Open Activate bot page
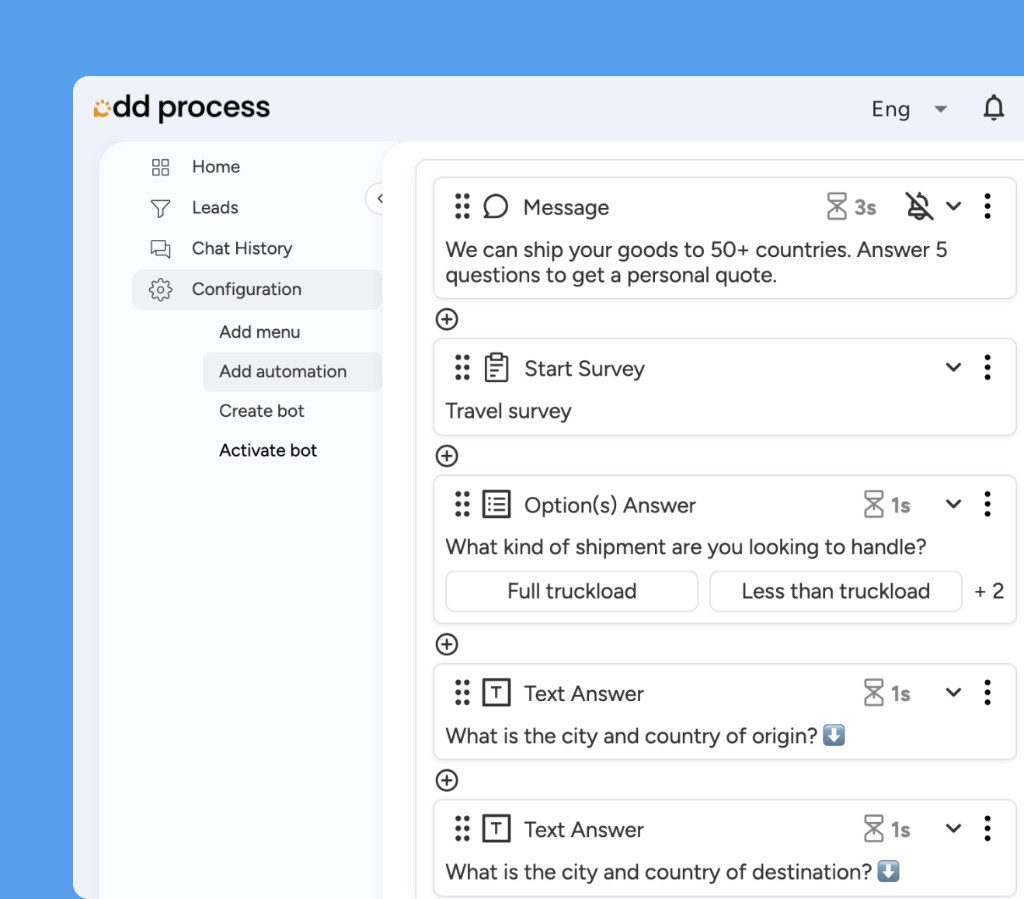This screenshot has width=1024, height=899. 268,450
